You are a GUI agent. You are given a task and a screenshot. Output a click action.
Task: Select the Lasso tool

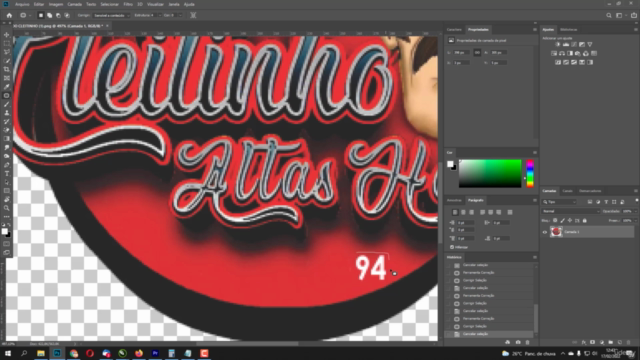click(7, 52)
